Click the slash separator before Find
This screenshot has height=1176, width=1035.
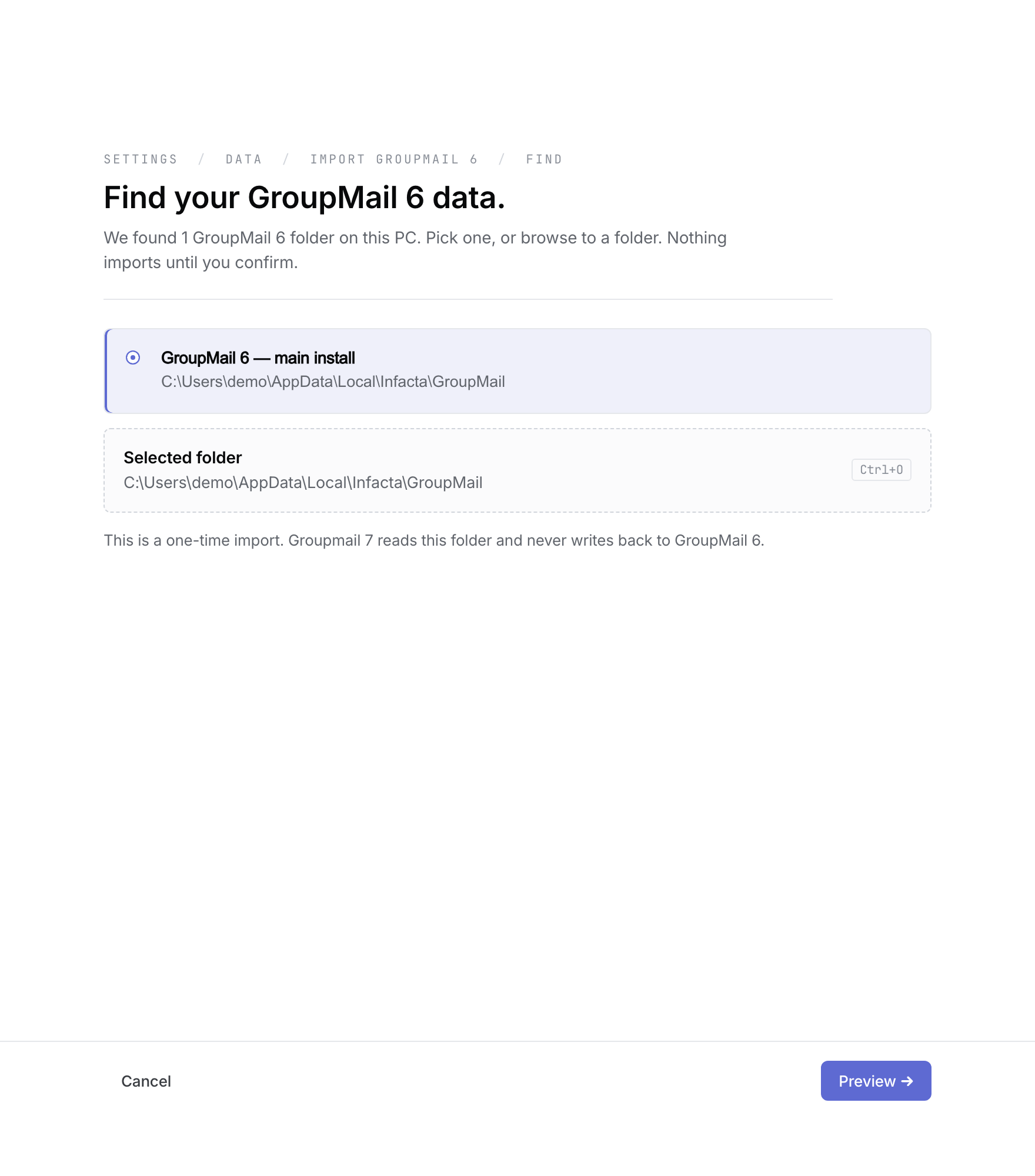click(x=502, y=159)
